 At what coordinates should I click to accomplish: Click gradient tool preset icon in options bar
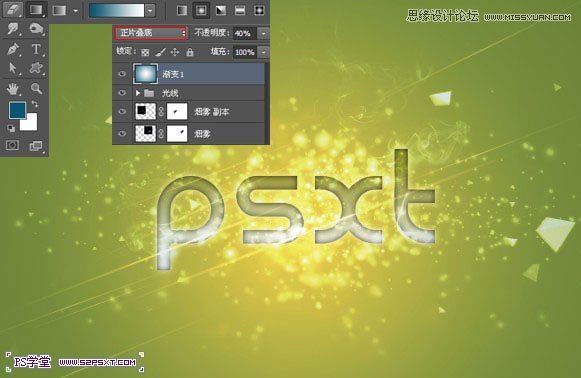[59, 10]
